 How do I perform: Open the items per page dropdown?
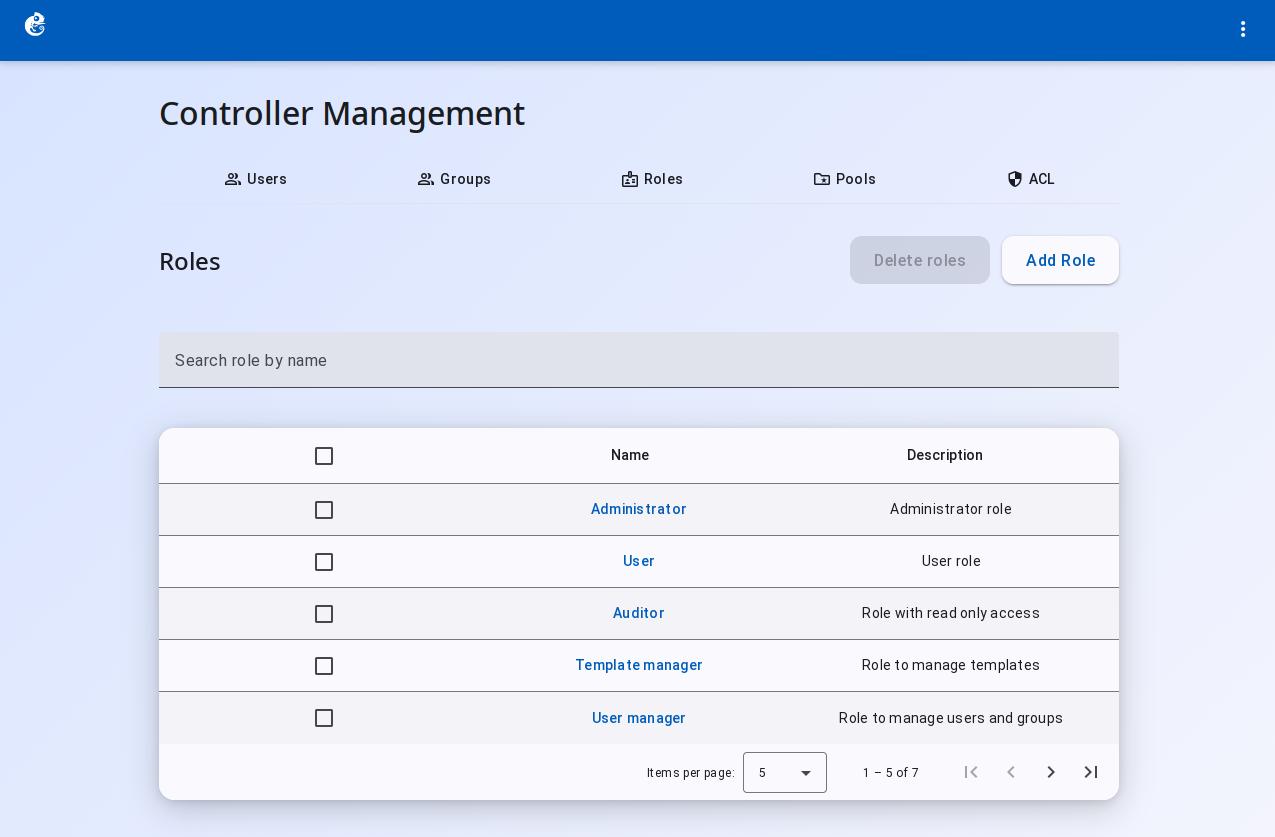[x=785, y=773]
